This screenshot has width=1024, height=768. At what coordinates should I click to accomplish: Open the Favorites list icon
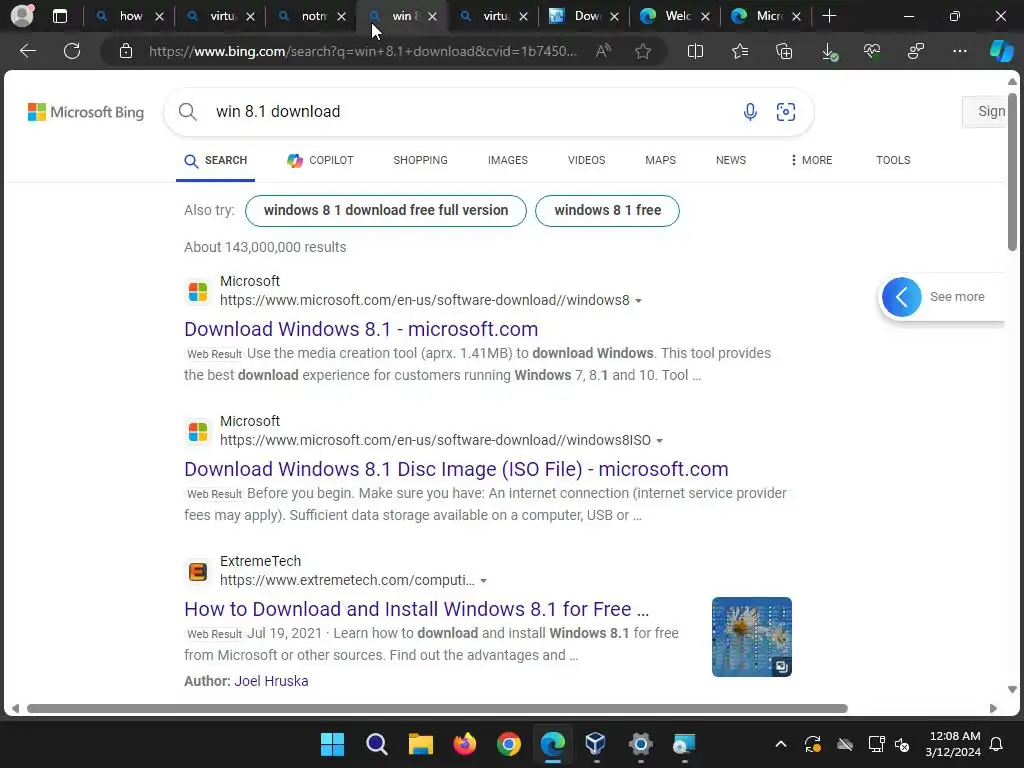click(740, 51)
